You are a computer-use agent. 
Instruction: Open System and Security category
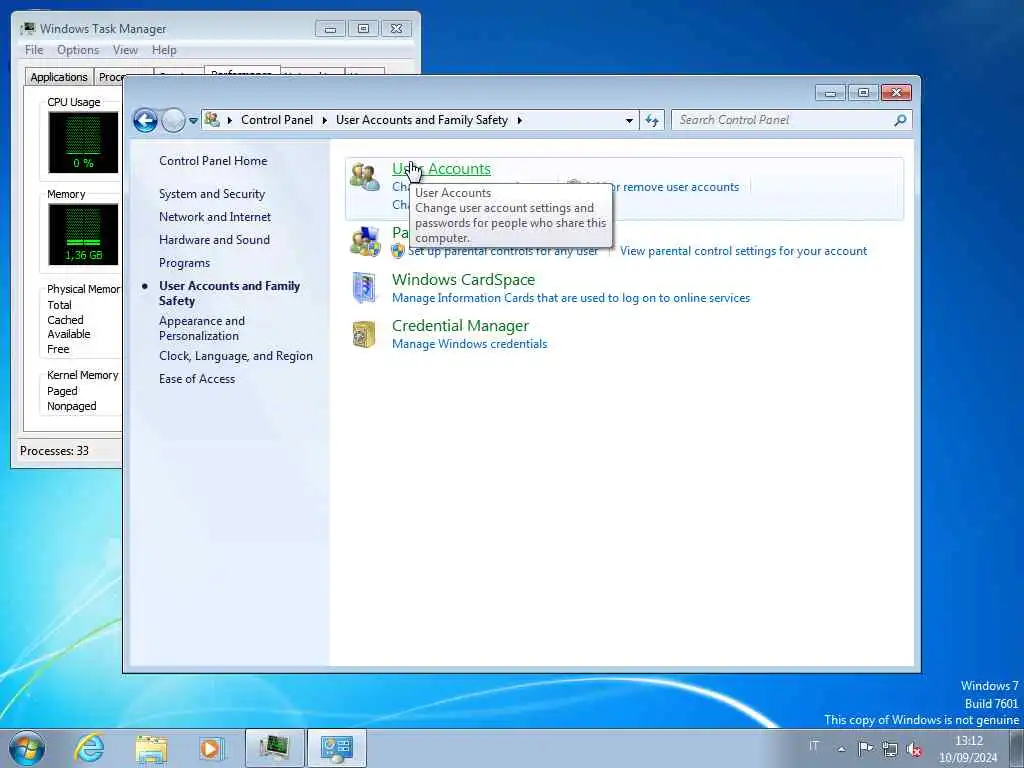click(x=212, y=194)
